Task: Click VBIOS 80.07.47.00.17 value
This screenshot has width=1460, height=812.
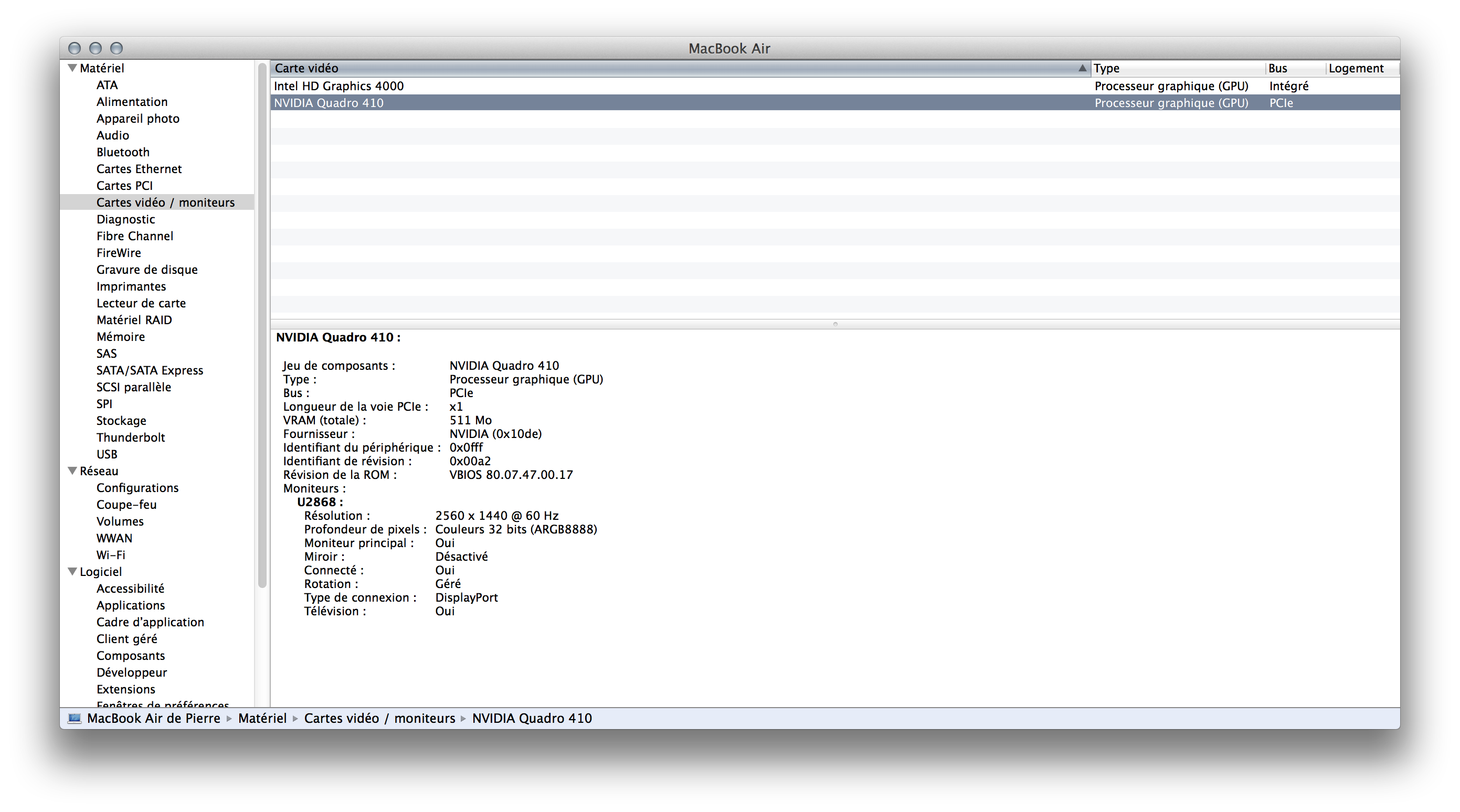Action: (511, 475)
